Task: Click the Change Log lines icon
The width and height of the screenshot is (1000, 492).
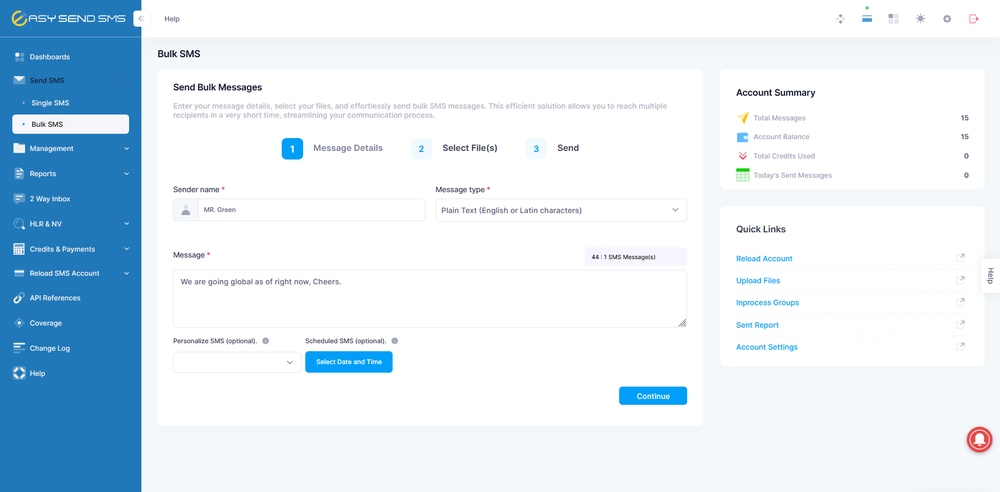Action: coord(19,348)
